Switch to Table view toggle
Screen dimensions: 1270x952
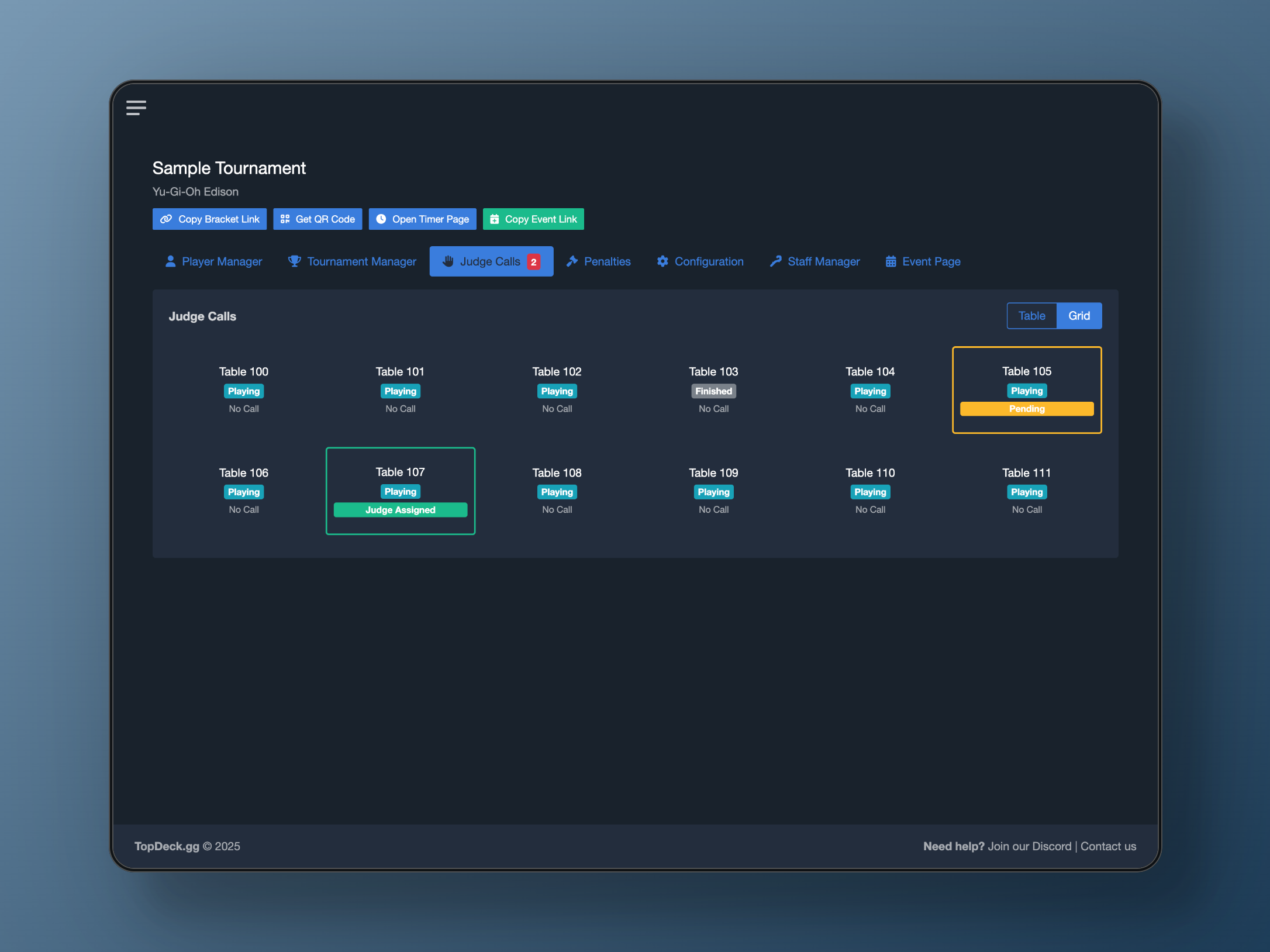pyautogui.click(x=1031, y=316)
